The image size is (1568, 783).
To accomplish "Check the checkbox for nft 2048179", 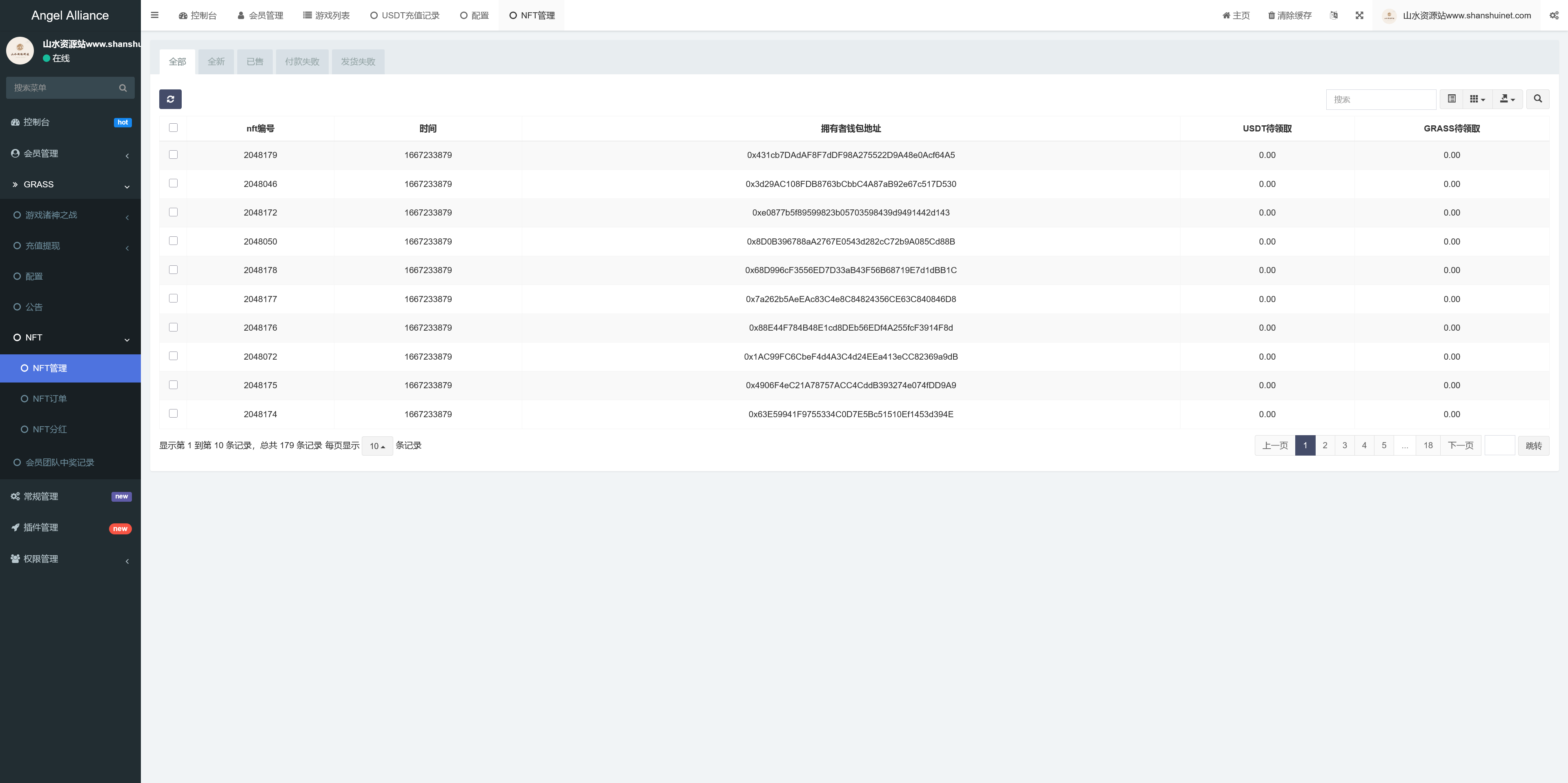I will coord(174,154).
